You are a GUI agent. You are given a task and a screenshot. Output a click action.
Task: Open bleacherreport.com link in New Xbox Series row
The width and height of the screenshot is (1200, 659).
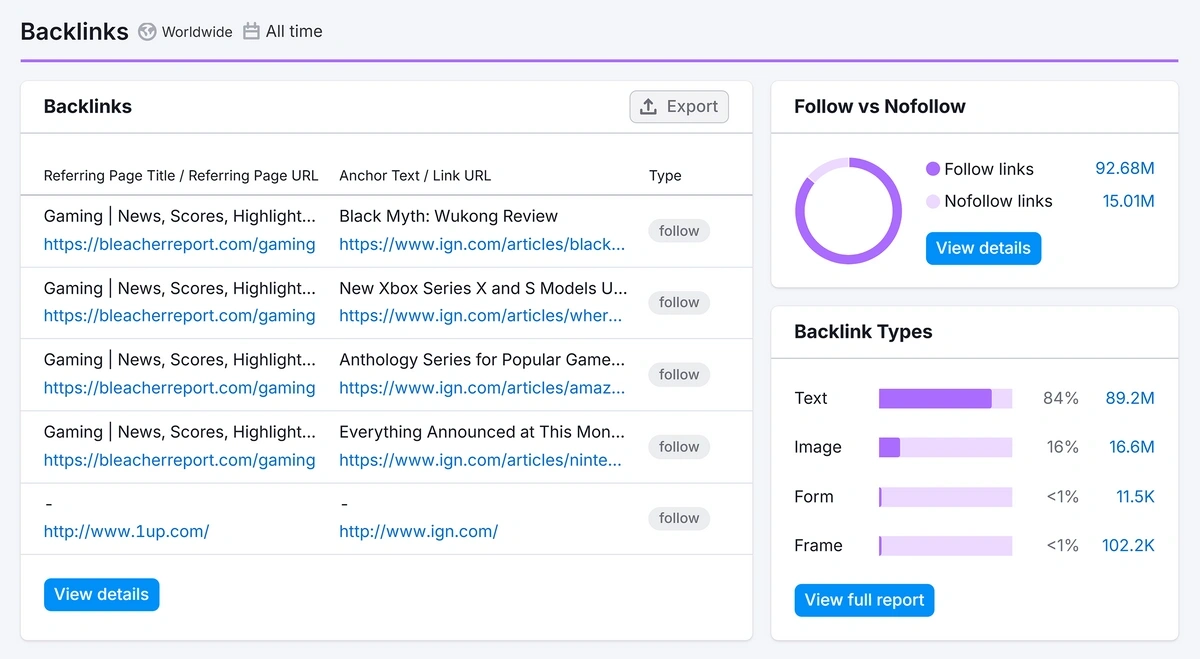(179, 316)
